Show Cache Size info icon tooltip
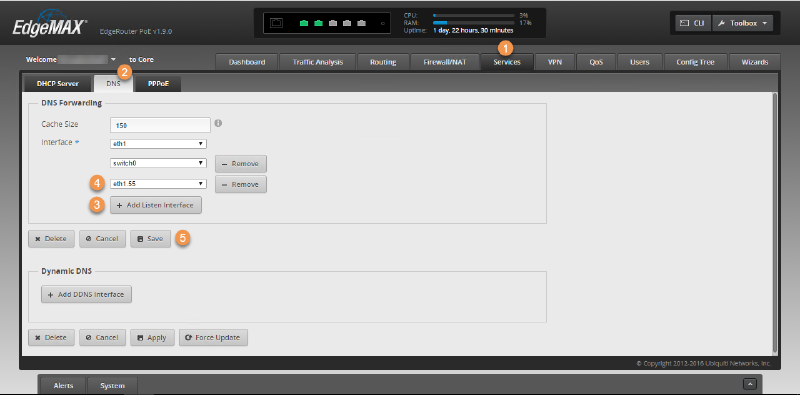The width and height of the screenshot is (800, 395). click(218, 124)
